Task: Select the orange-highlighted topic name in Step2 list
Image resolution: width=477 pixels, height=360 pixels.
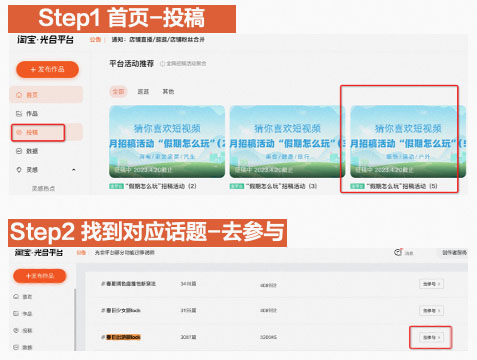Action: point(123,337)
